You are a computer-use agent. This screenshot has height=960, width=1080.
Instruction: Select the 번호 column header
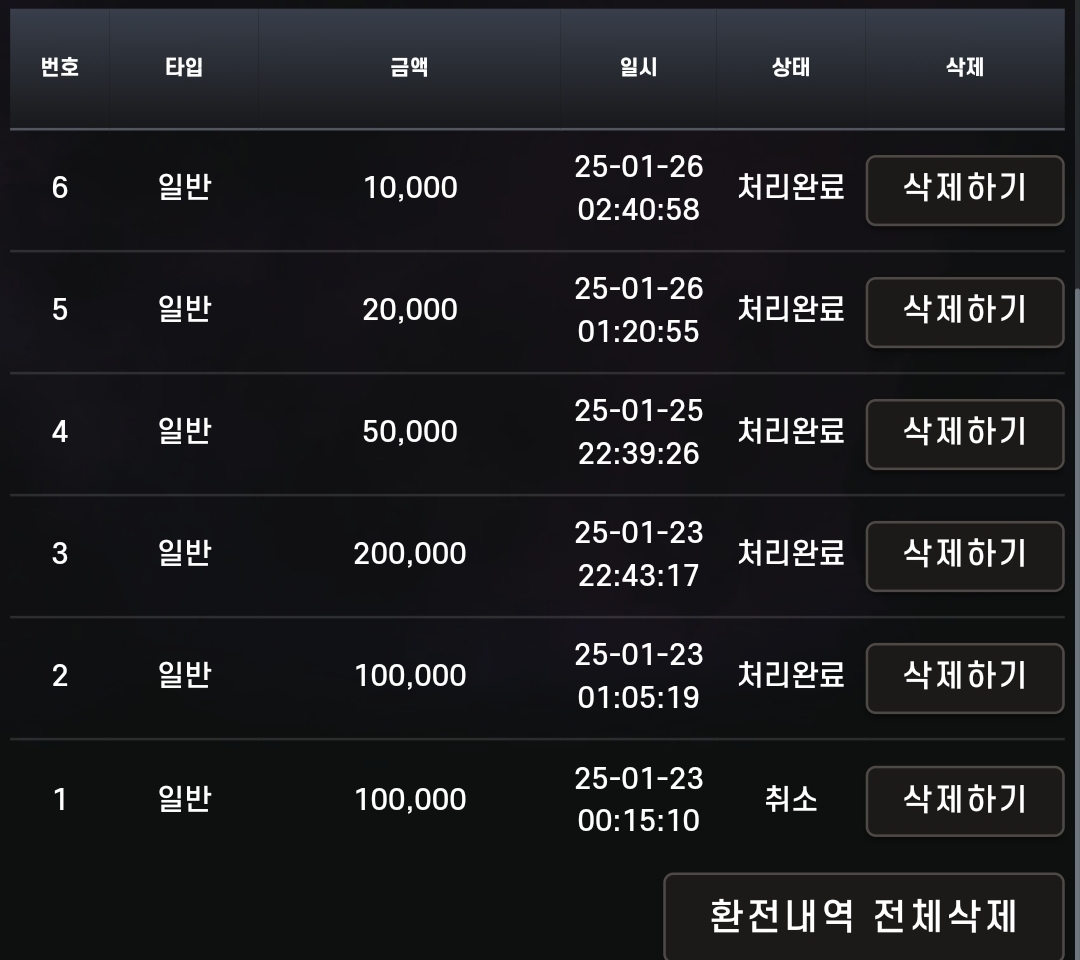coord(60,68)
